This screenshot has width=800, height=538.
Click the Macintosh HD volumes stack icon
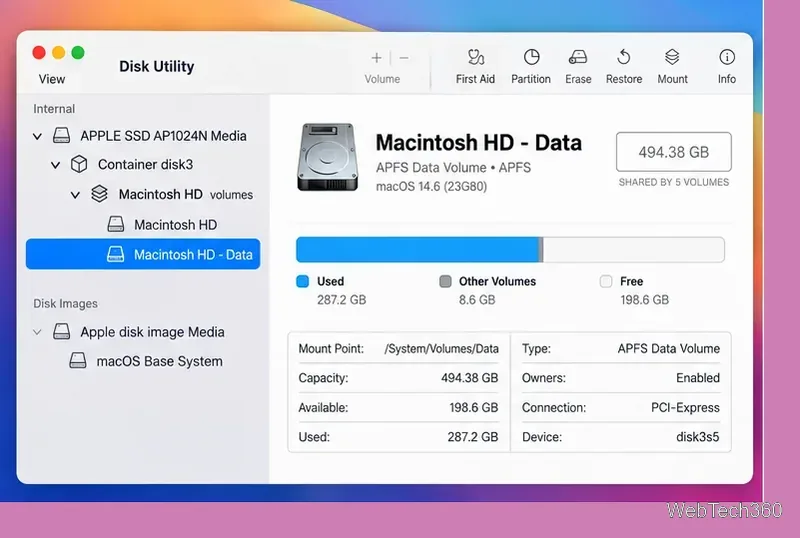(x=99, y=194)
